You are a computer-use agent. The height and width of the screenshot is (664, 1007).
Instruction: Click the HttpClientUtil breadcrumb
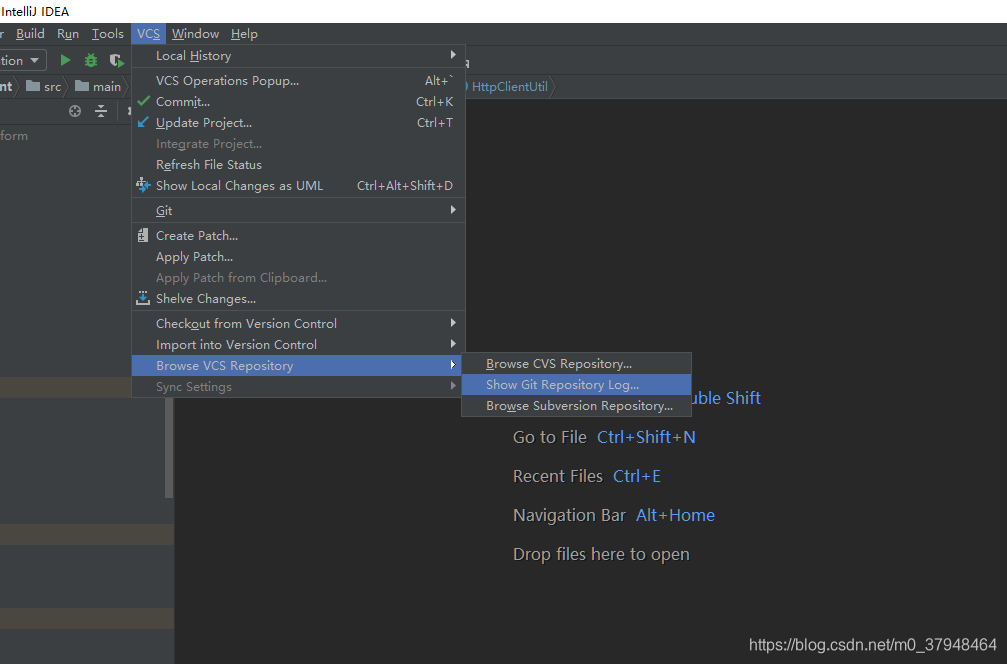tap(509, 87)
